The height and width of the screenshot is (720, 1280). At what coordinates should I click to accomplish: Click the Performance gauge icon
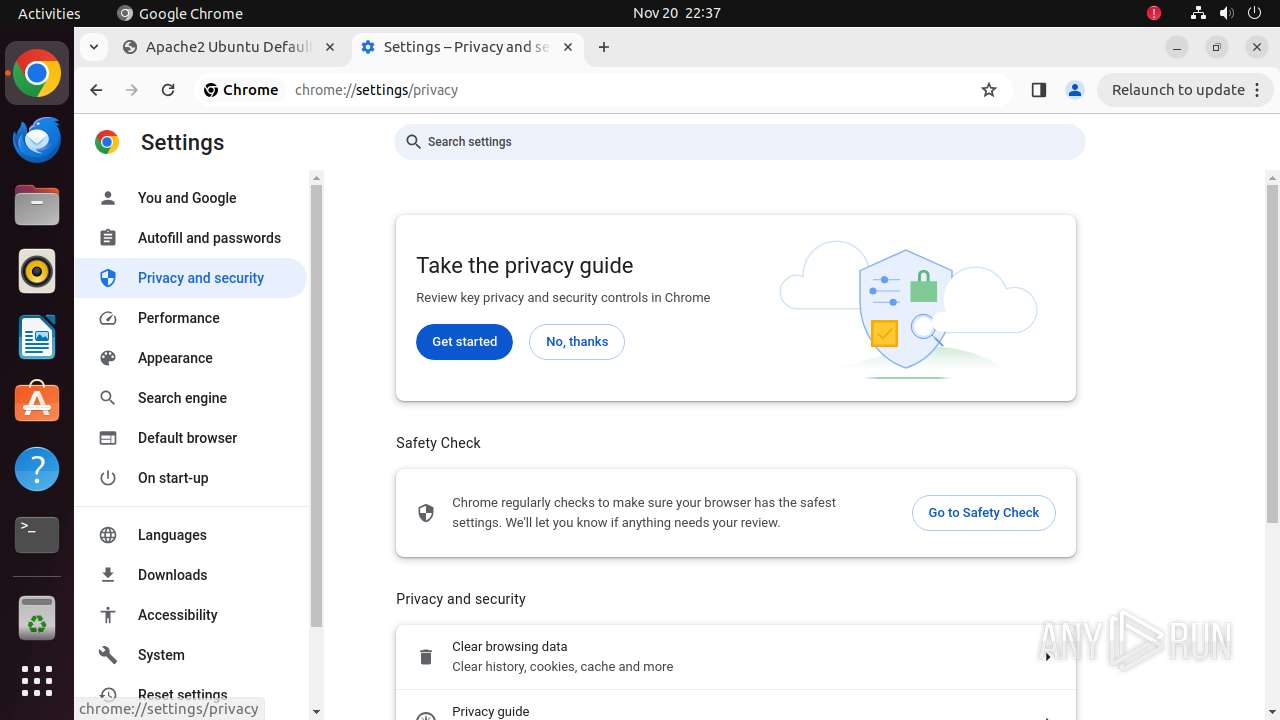click(x=108, y=318)
